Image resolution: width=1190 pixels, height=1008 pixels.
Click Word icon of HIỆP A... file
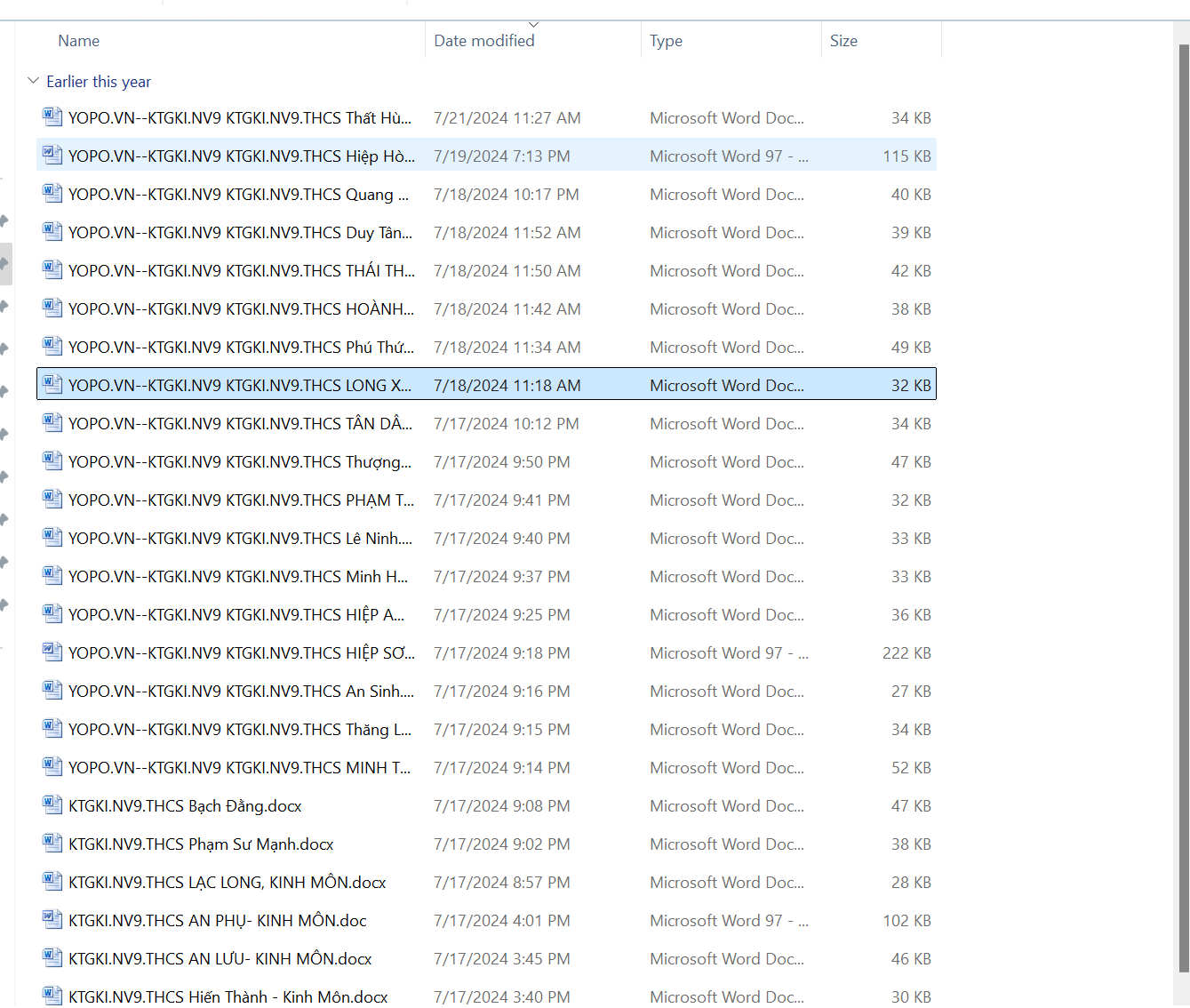(x=52, y=614)
